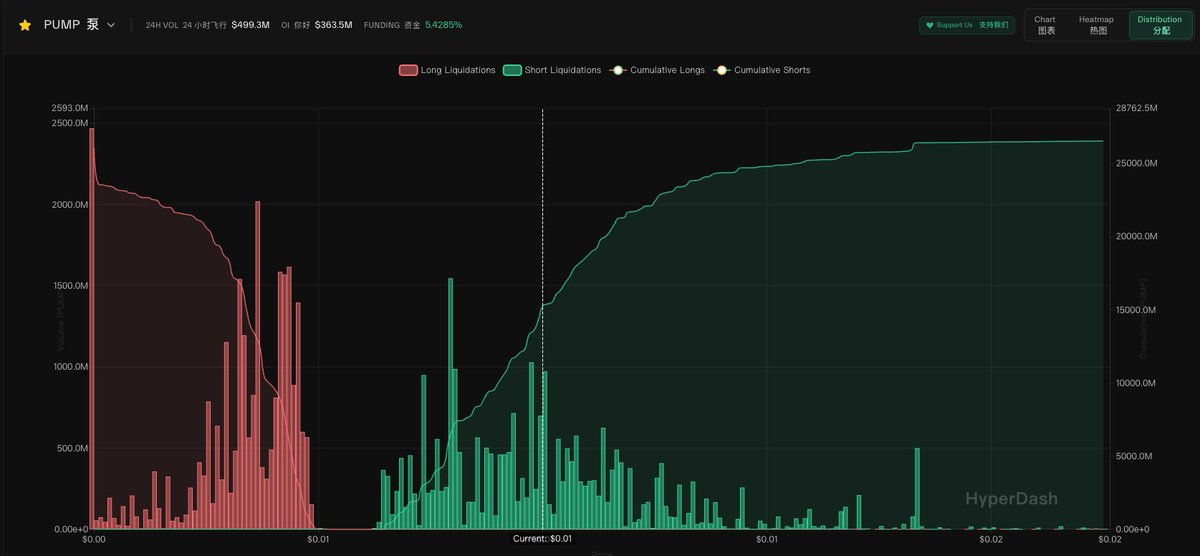Click the 2593.0M axis maximum label
Image resolution: width=1200 pixels, height=556 pixels.
click(x=69, y=107)
